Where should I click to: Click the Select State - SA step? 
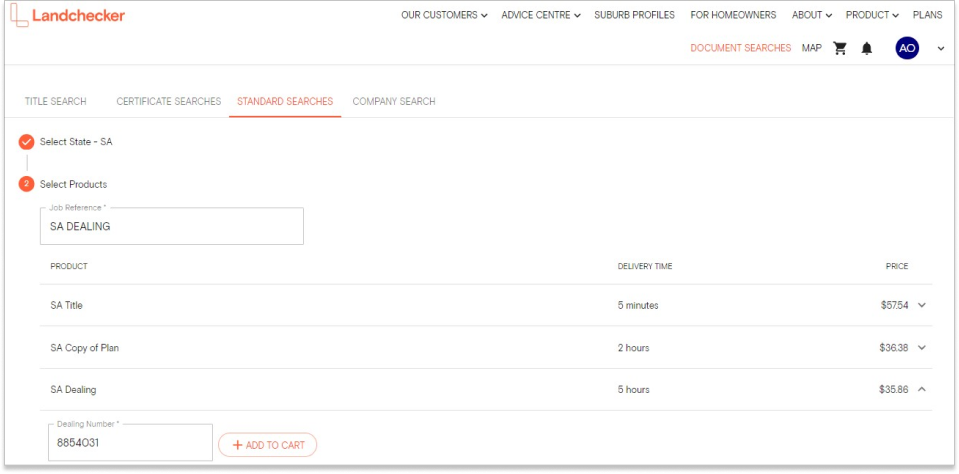[76, 142]
